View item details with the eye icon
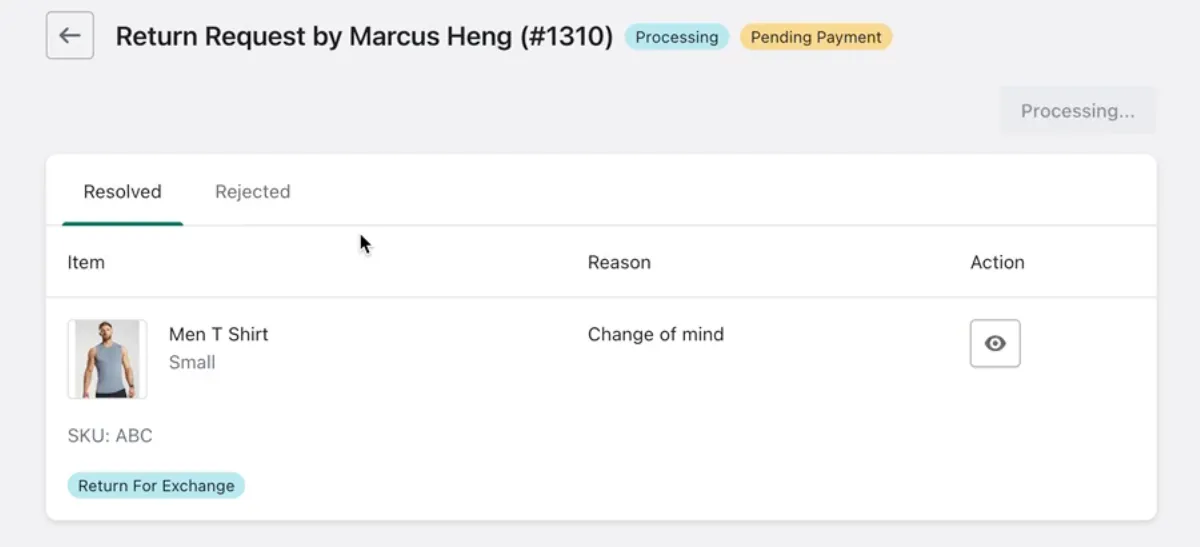This screenshot has width=1200, height=547. (995, 343)
